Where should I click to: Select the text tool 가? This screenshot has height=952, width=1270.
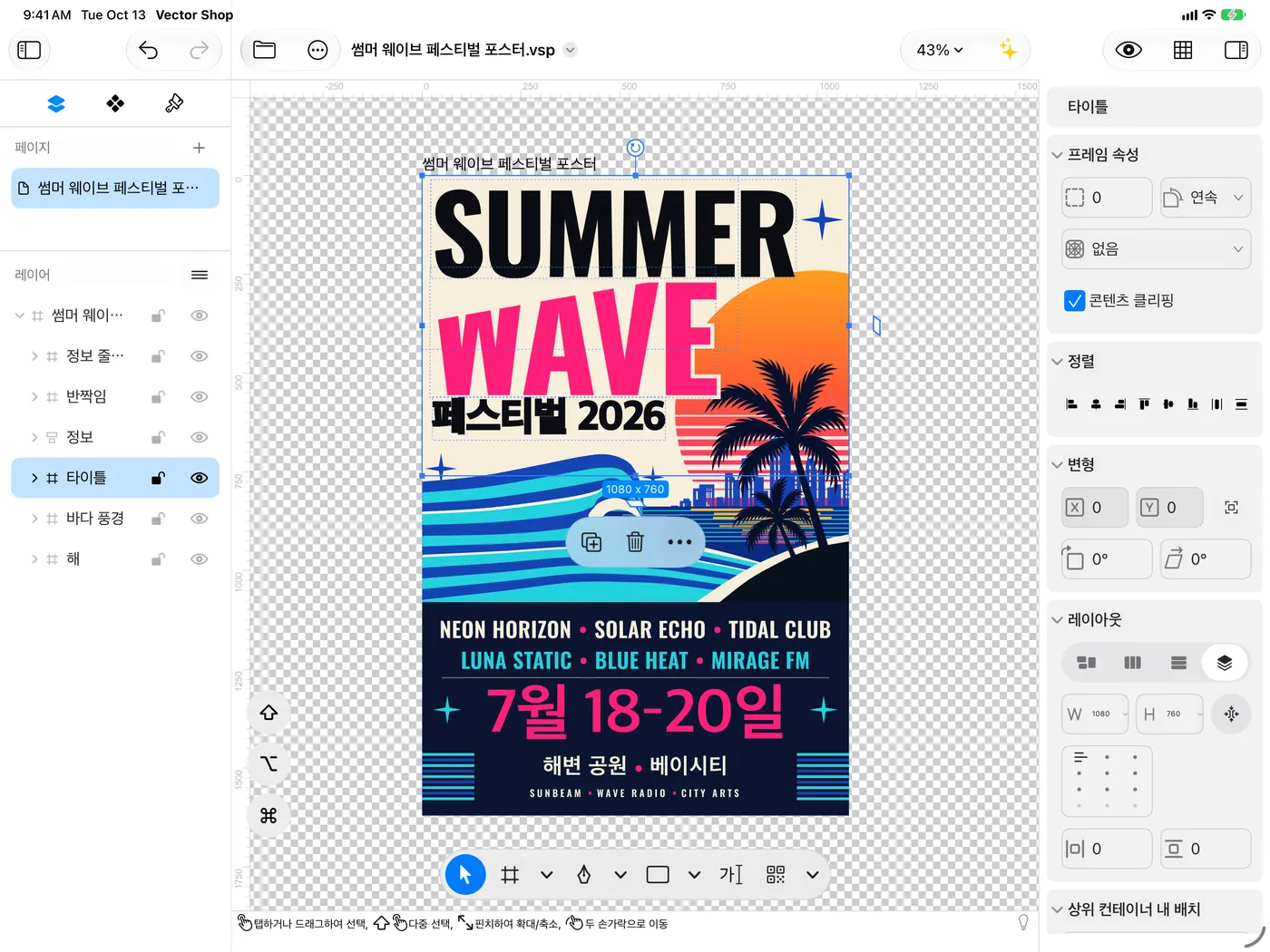pyautogui.click(x=731, y=875)
